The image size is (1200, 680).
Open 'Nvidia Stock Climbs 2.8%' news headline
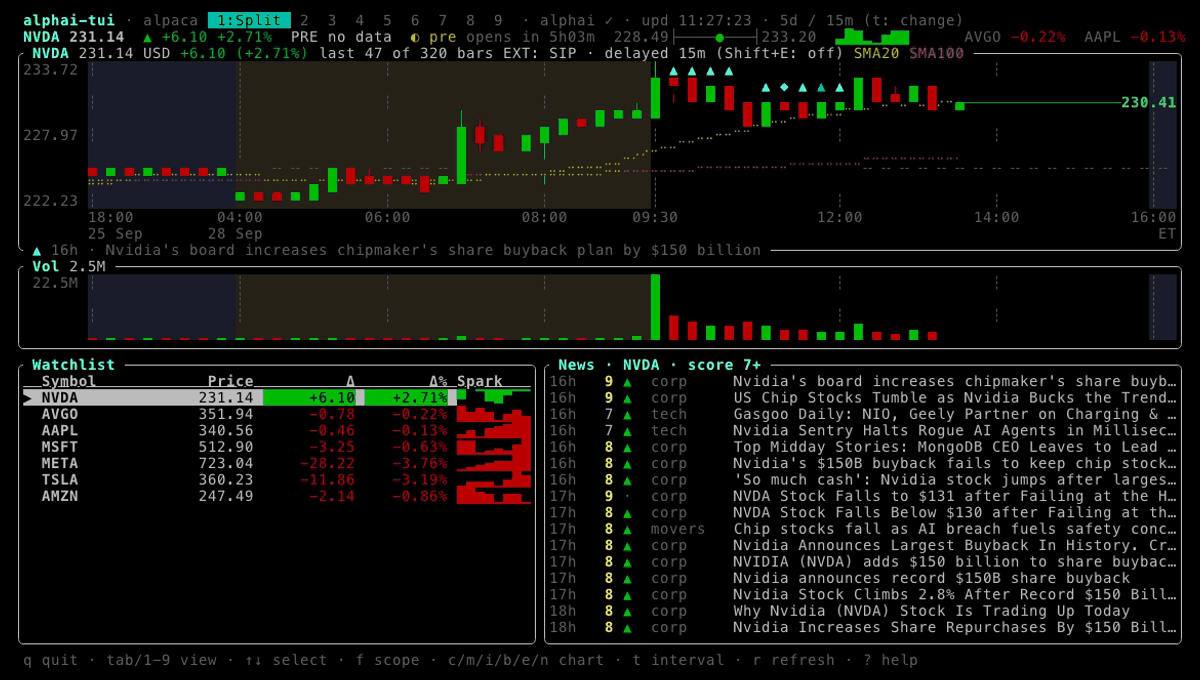[x=955, y=595]
